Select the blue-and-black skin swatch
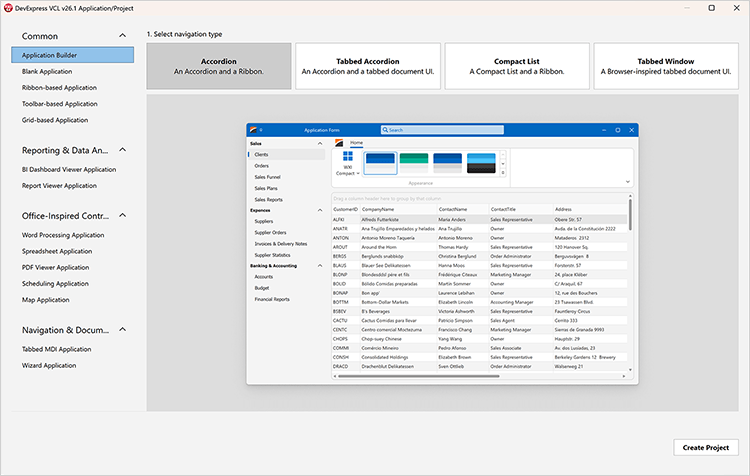The height and width of the screenshot is (476, 750). coord(481,163)
